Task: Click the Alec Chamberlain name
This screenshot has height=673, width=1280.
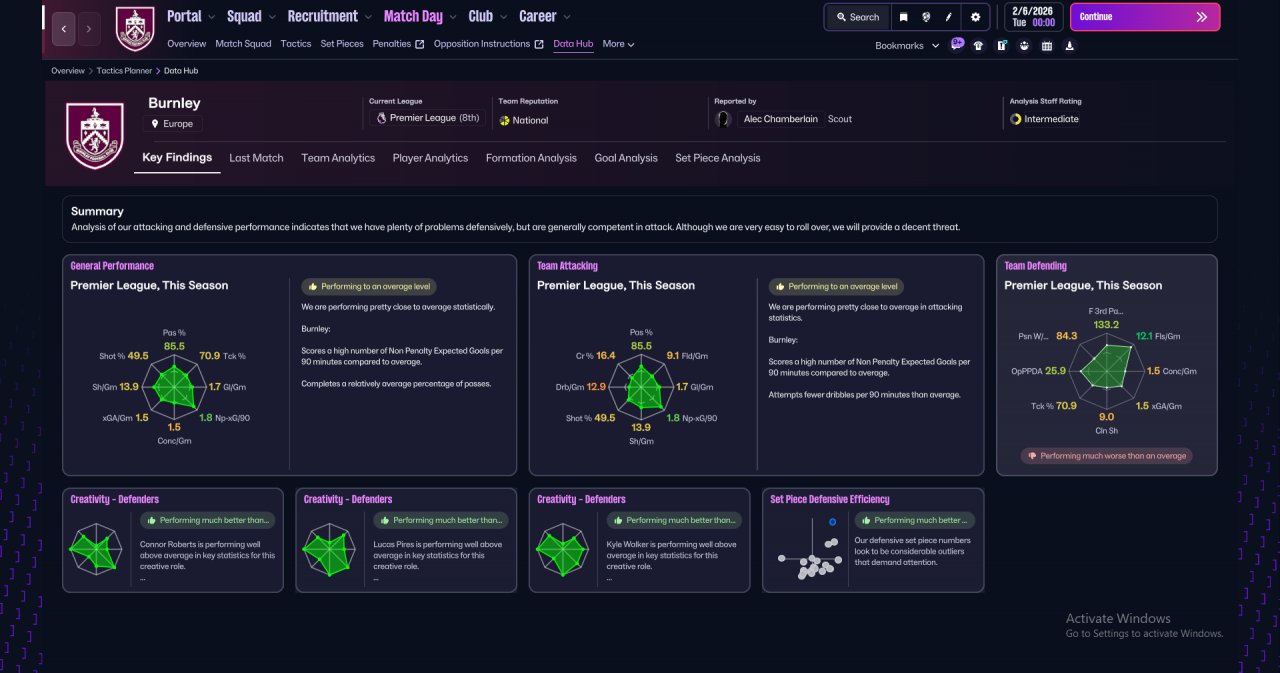Action: (781, 119)
